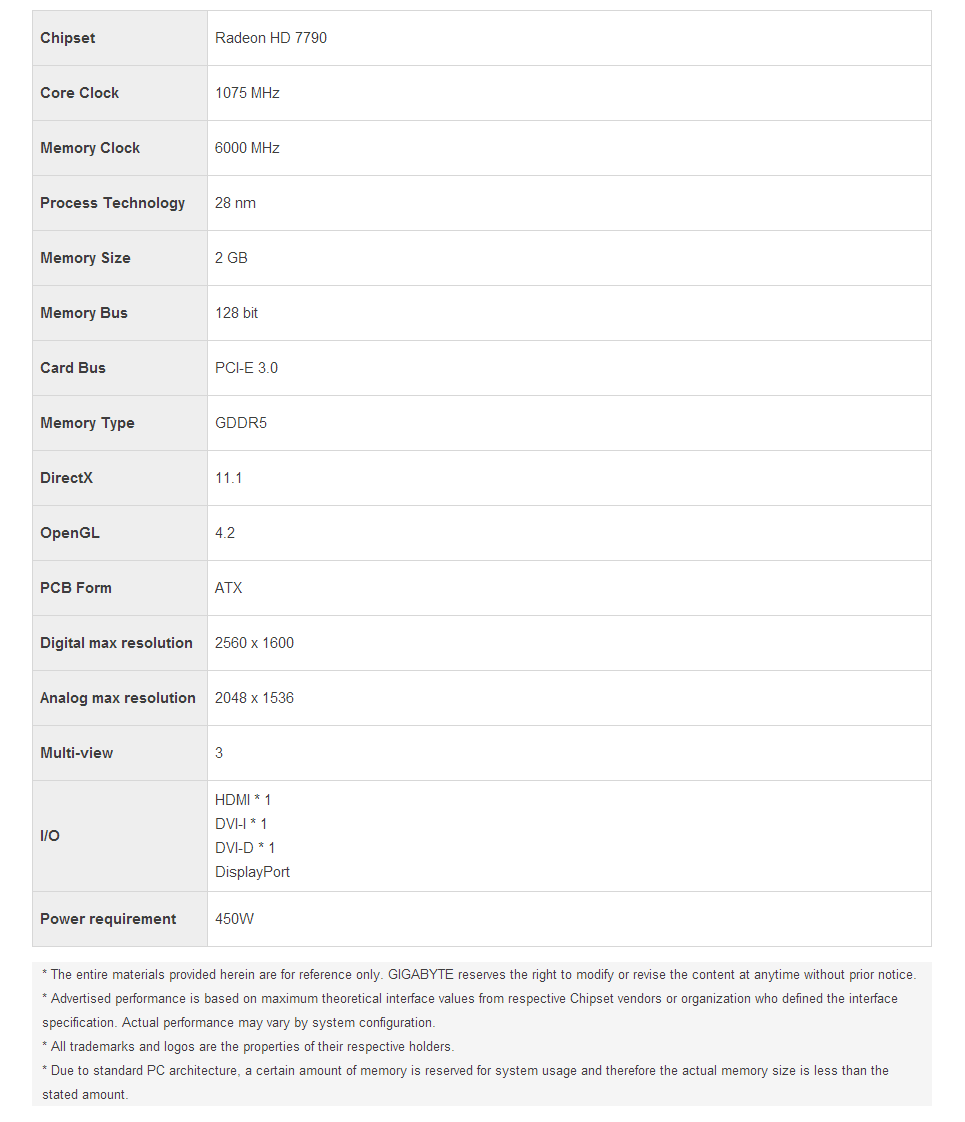Select the Process Technology label
965x1122 pixels.
pos(112,203)
